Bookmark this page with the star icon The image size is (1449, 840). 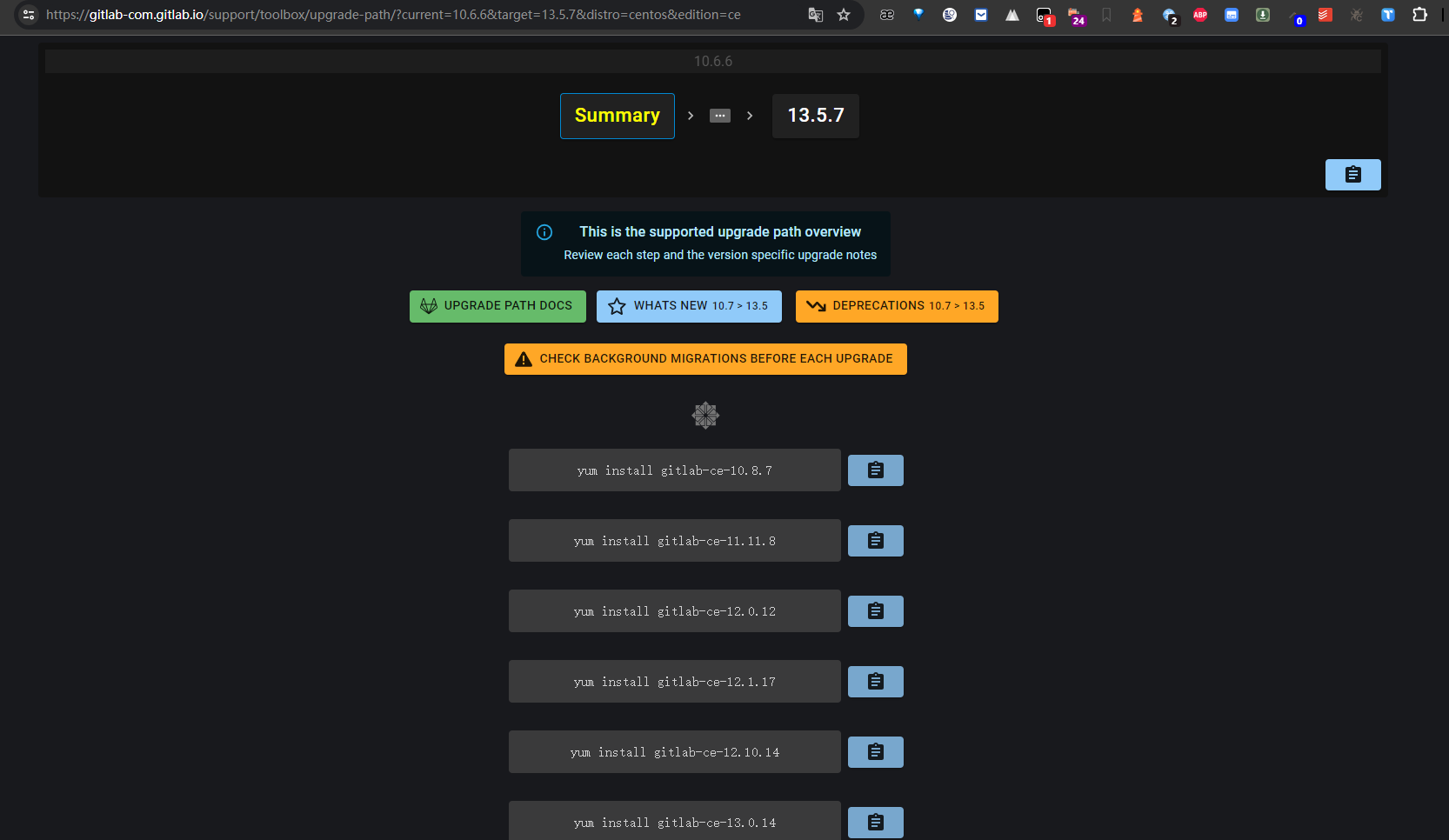844,15
